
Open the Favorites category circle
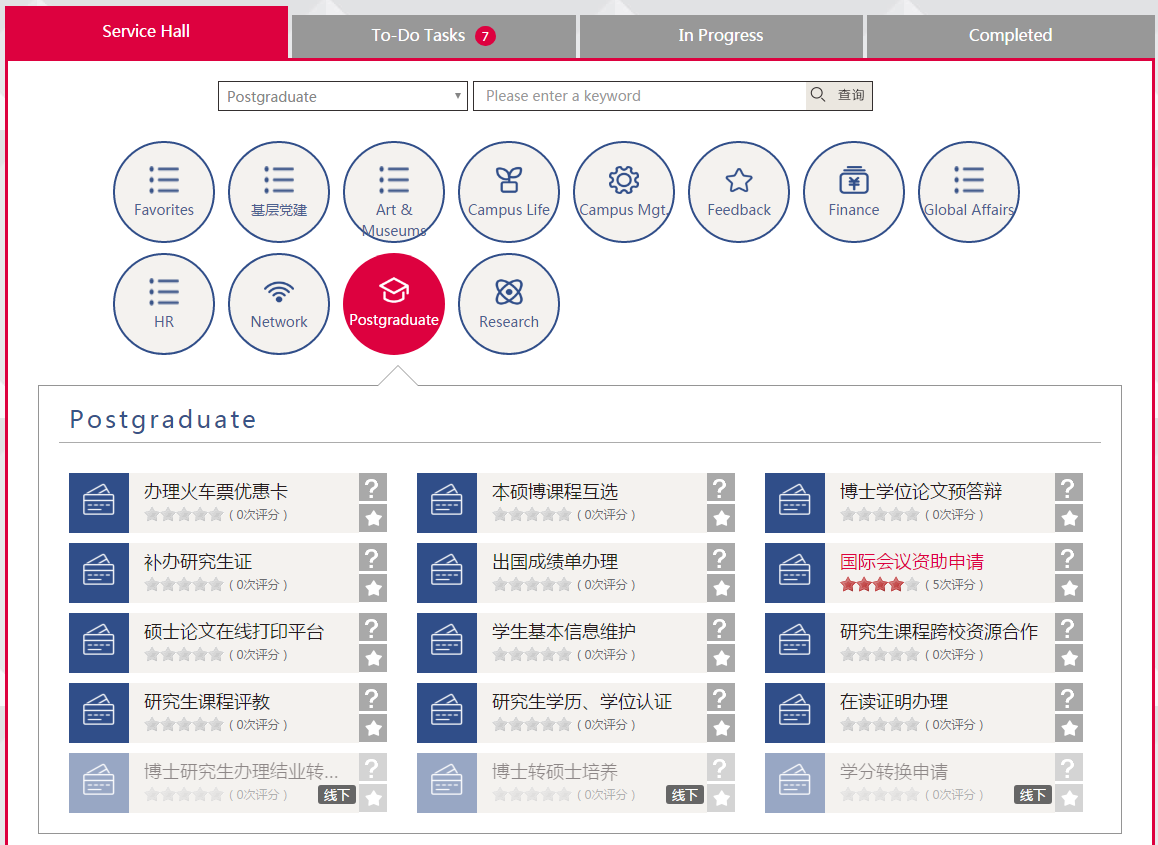164,192
